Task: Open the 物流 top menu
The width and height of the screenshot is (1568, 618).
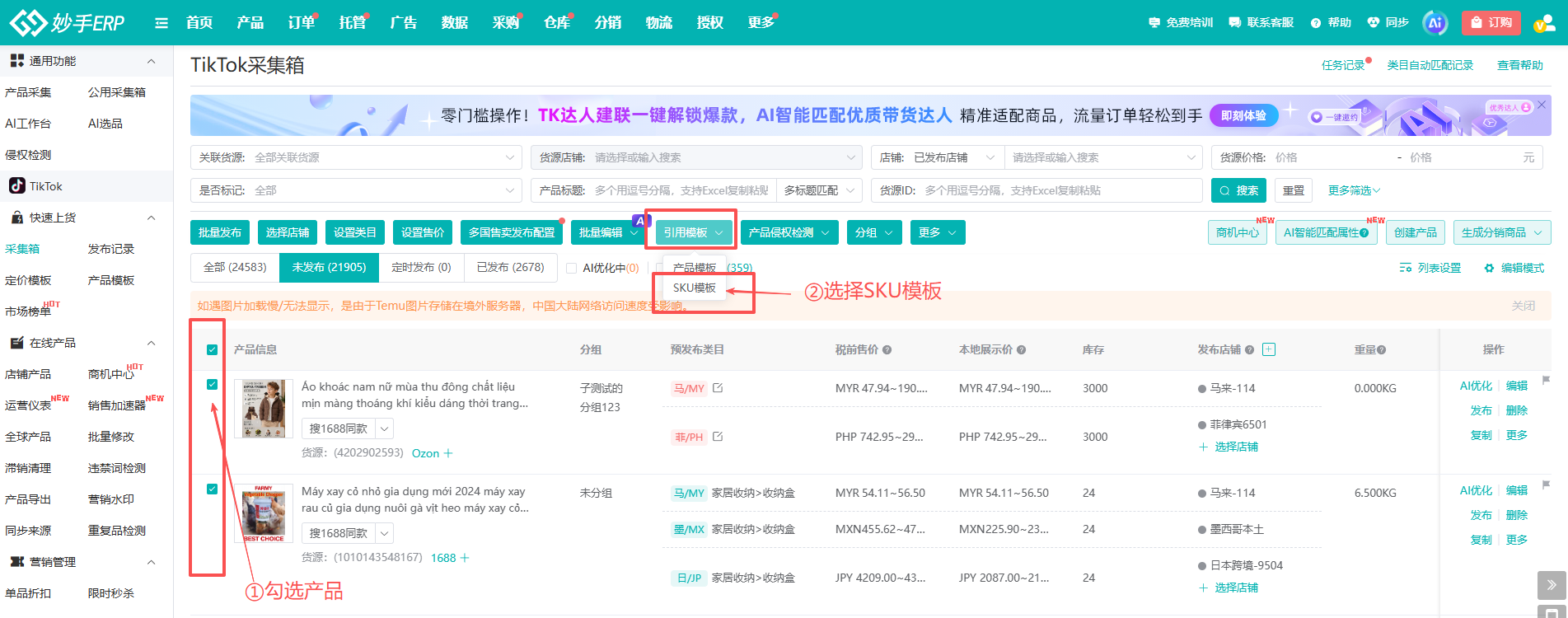Action: 658,22
